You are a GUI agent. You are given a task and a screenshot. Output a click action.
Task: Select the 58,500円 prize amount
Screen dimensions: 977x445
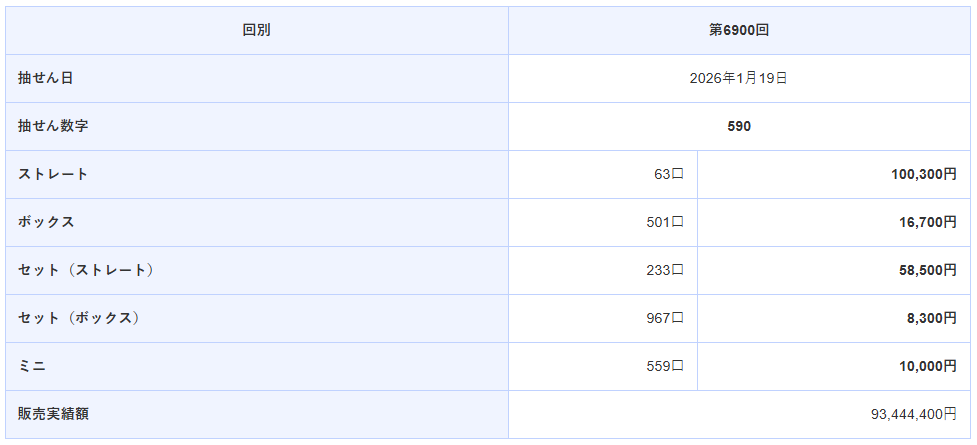coord(928,270)
